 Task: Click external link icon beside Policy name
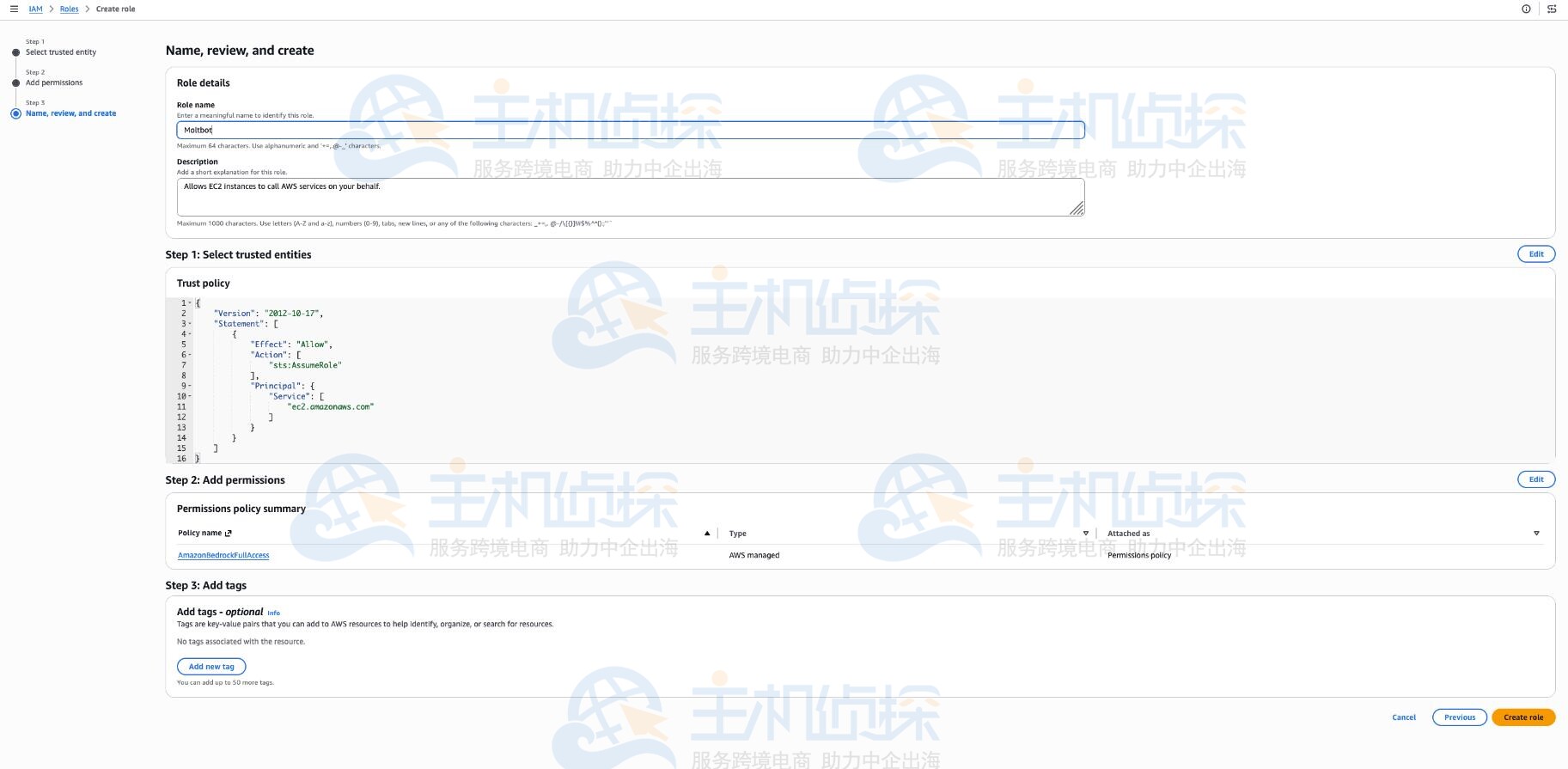pos(229,534)
